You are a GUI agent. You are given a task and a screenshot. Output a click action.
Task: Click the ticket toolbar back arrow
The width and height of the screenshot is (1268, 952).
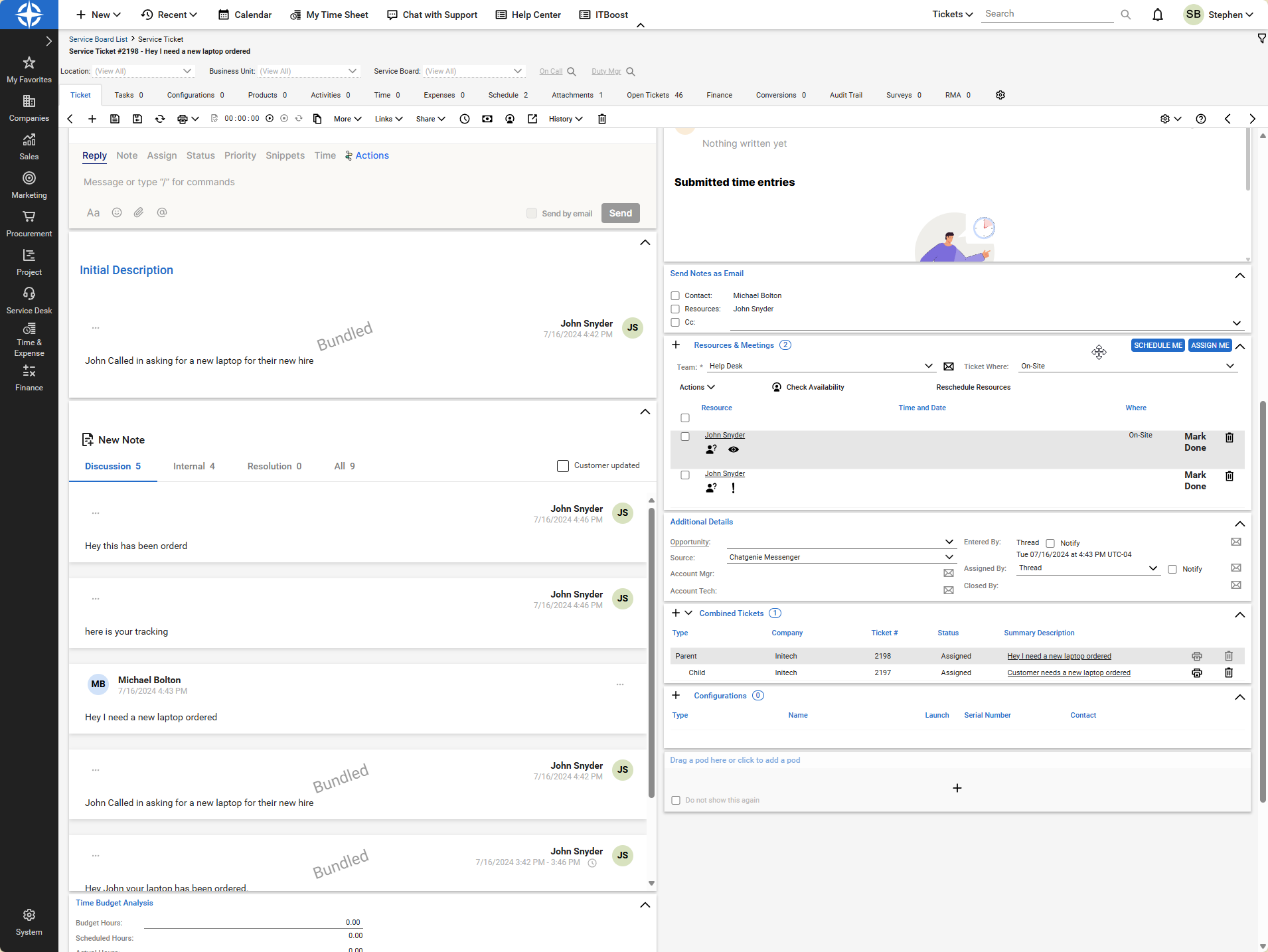70,119
